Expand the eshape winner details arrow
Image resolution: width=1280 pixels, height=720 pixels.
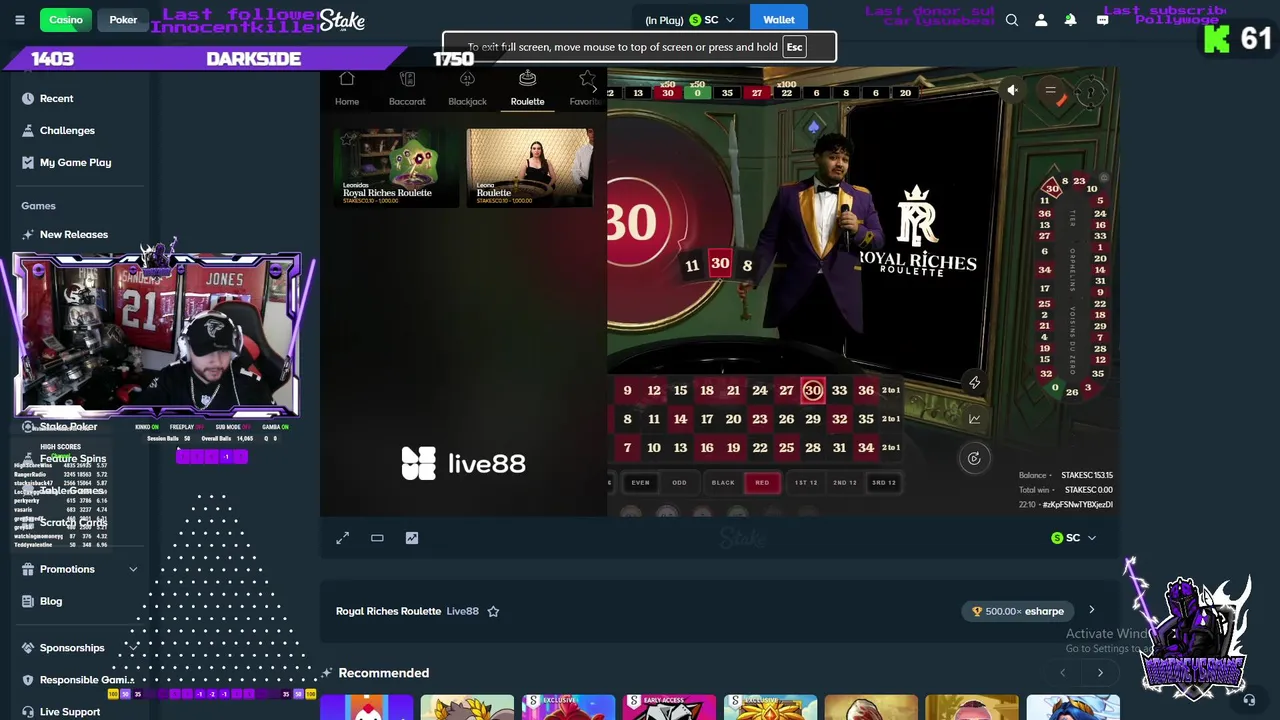point(1092,611)
